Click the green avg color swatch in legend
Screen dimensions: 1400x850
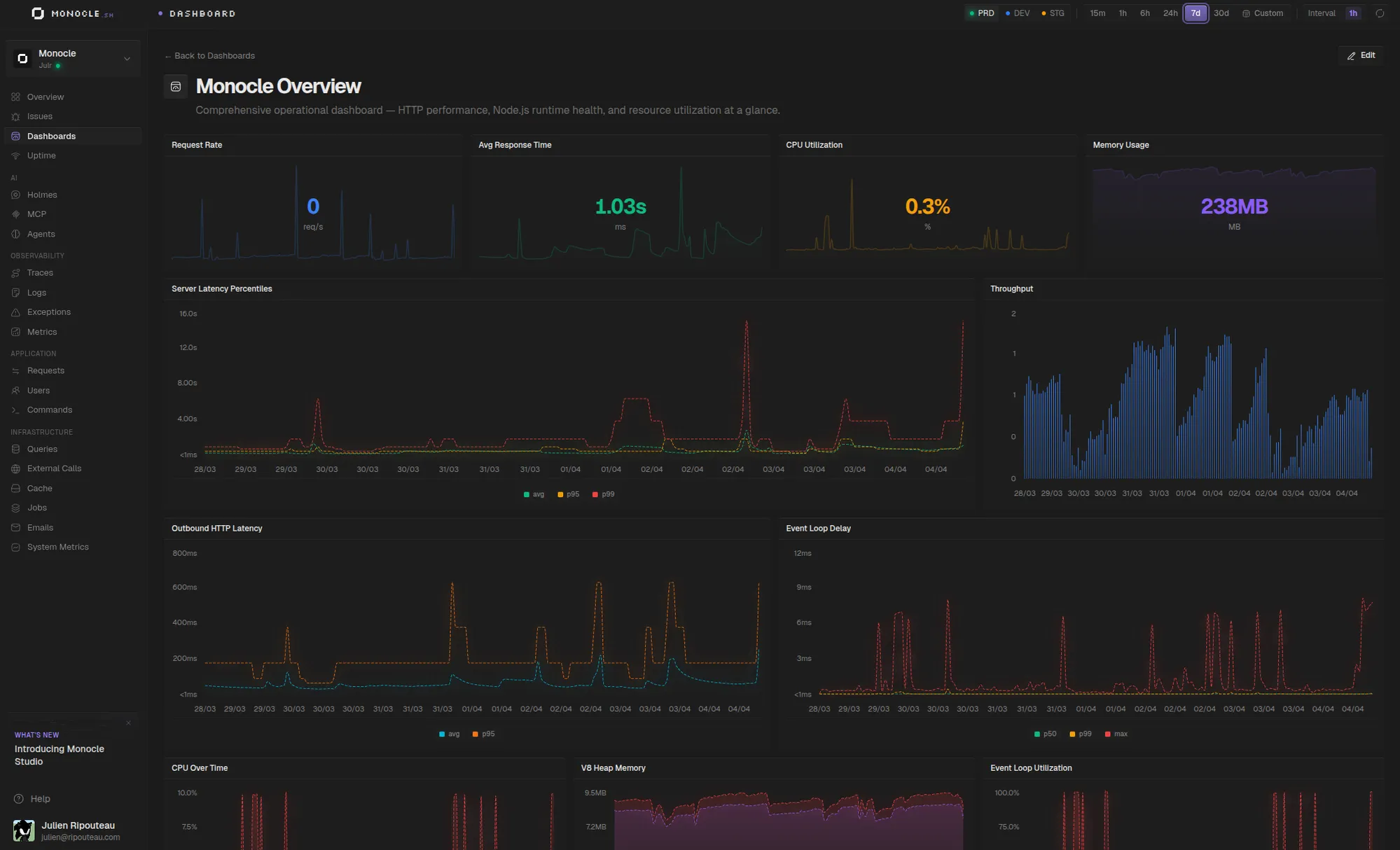pos(526,494)
